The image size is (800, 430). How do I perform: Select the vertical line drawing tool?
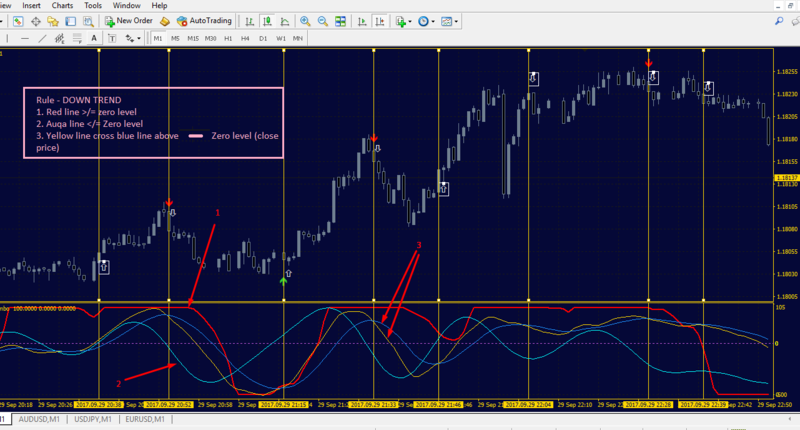click(x=7, y=38)
